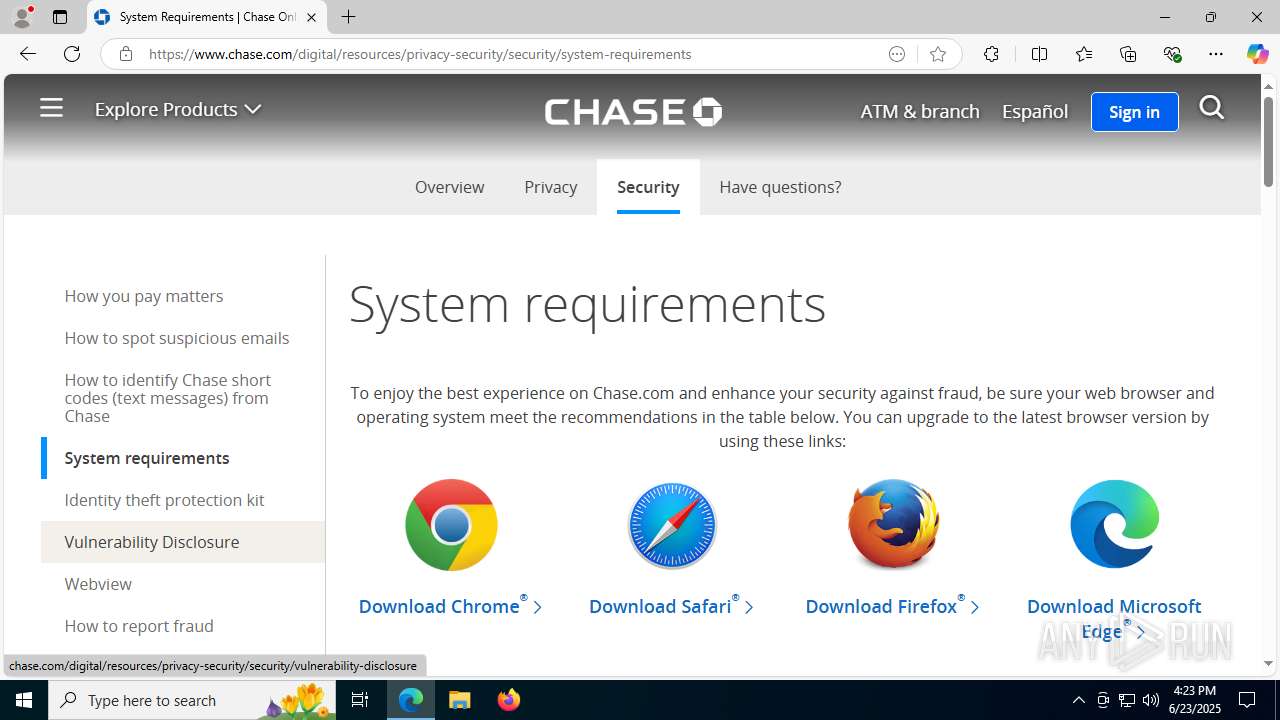Open How to spot suspicious emails
1280x720 pixels.
click(177, 338)
